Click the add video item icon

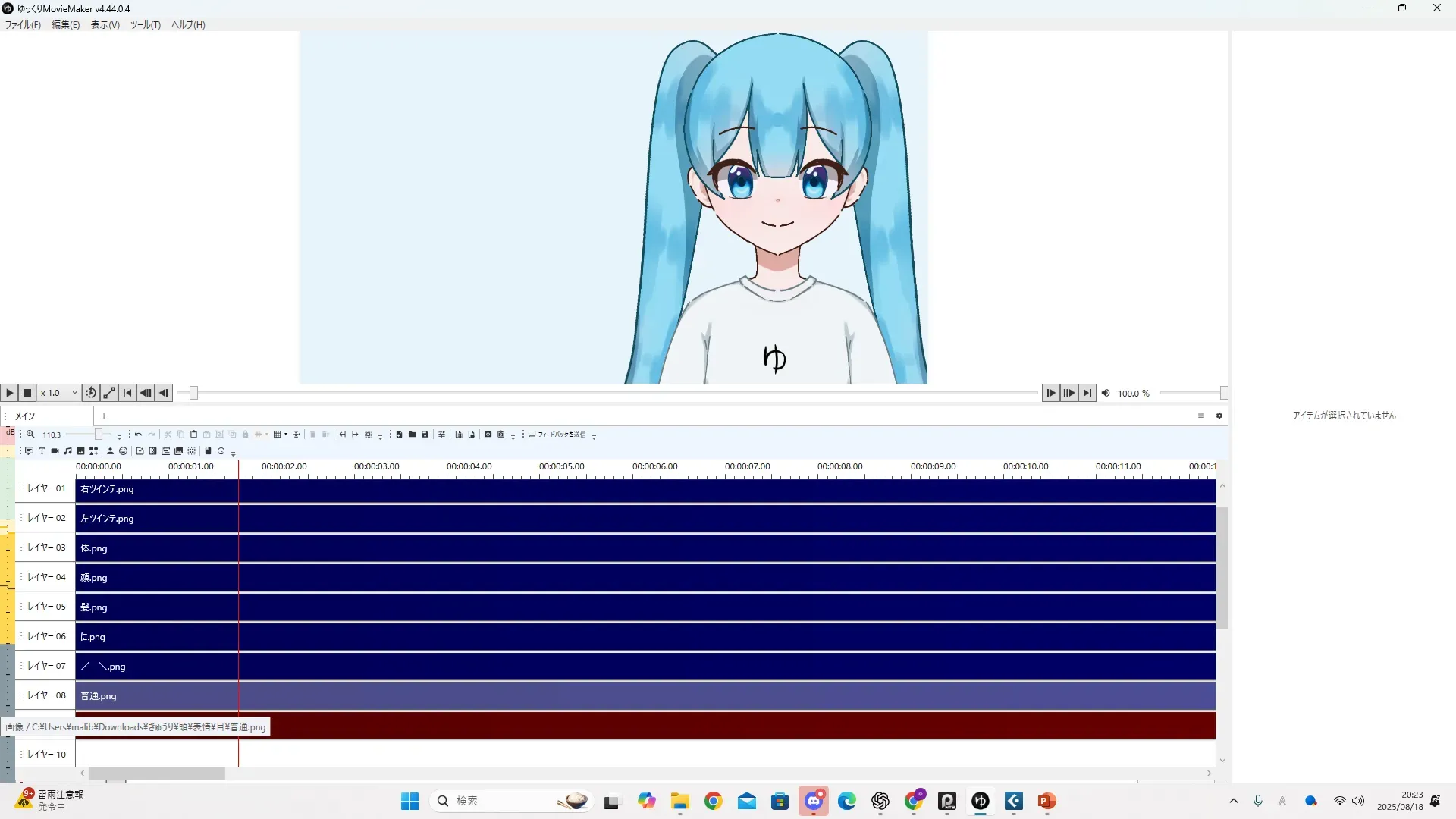55,451
